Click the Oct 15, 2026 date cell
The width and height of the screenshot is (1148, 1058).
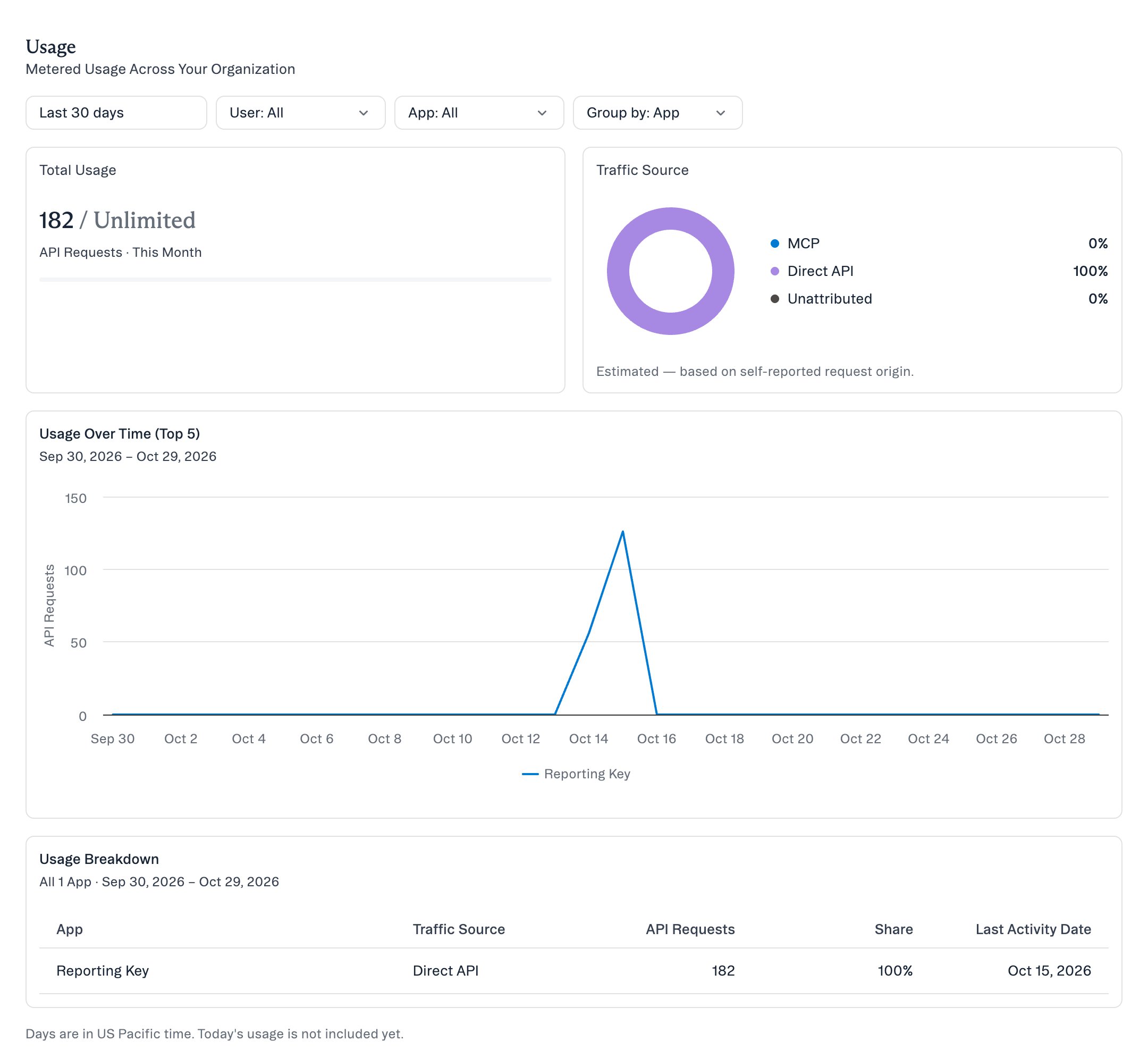click(x=1049, y=970)
